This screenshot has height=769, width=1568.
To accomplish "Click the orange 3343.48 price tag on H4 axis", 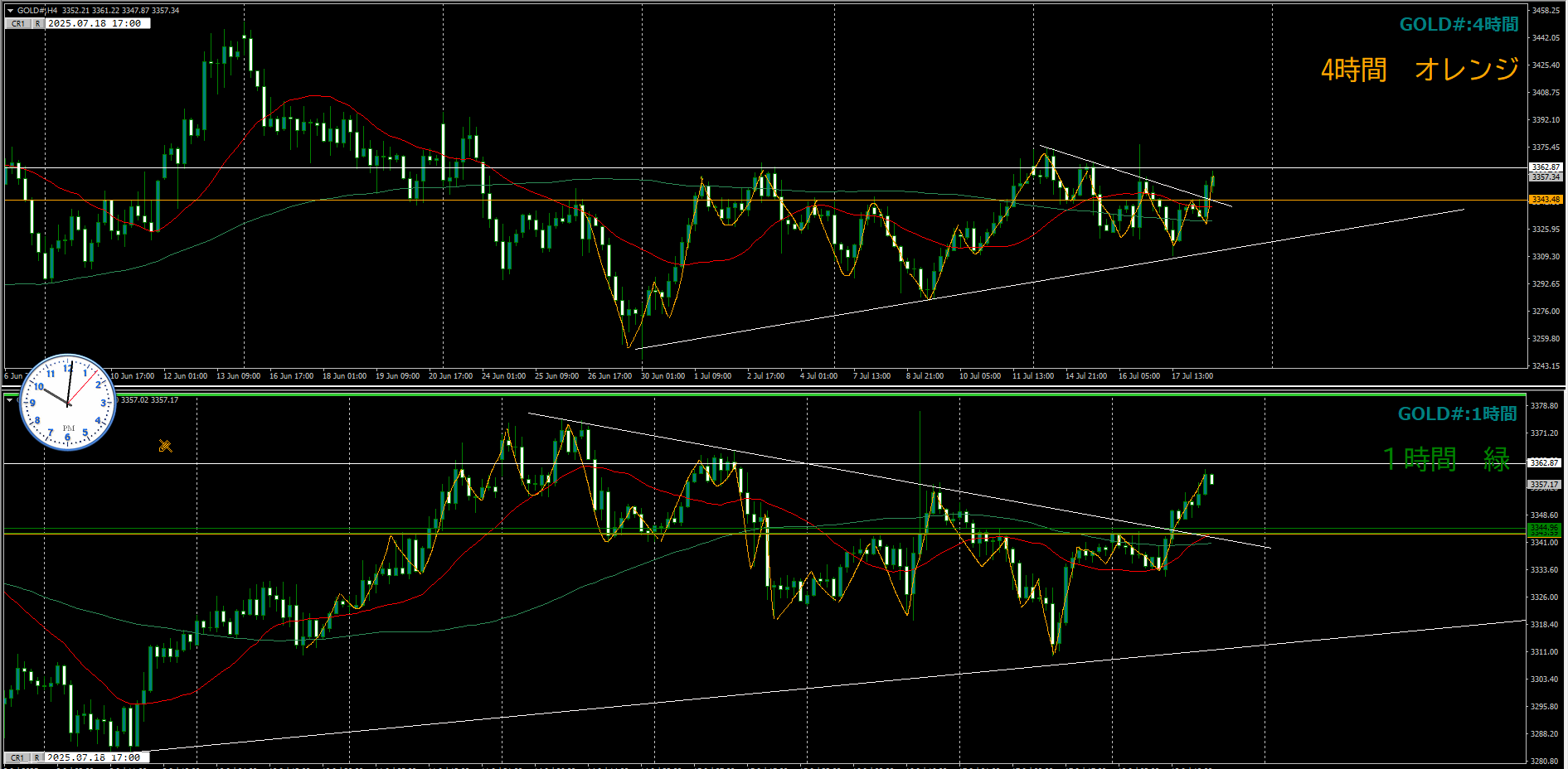I will tap(1545, 200).
